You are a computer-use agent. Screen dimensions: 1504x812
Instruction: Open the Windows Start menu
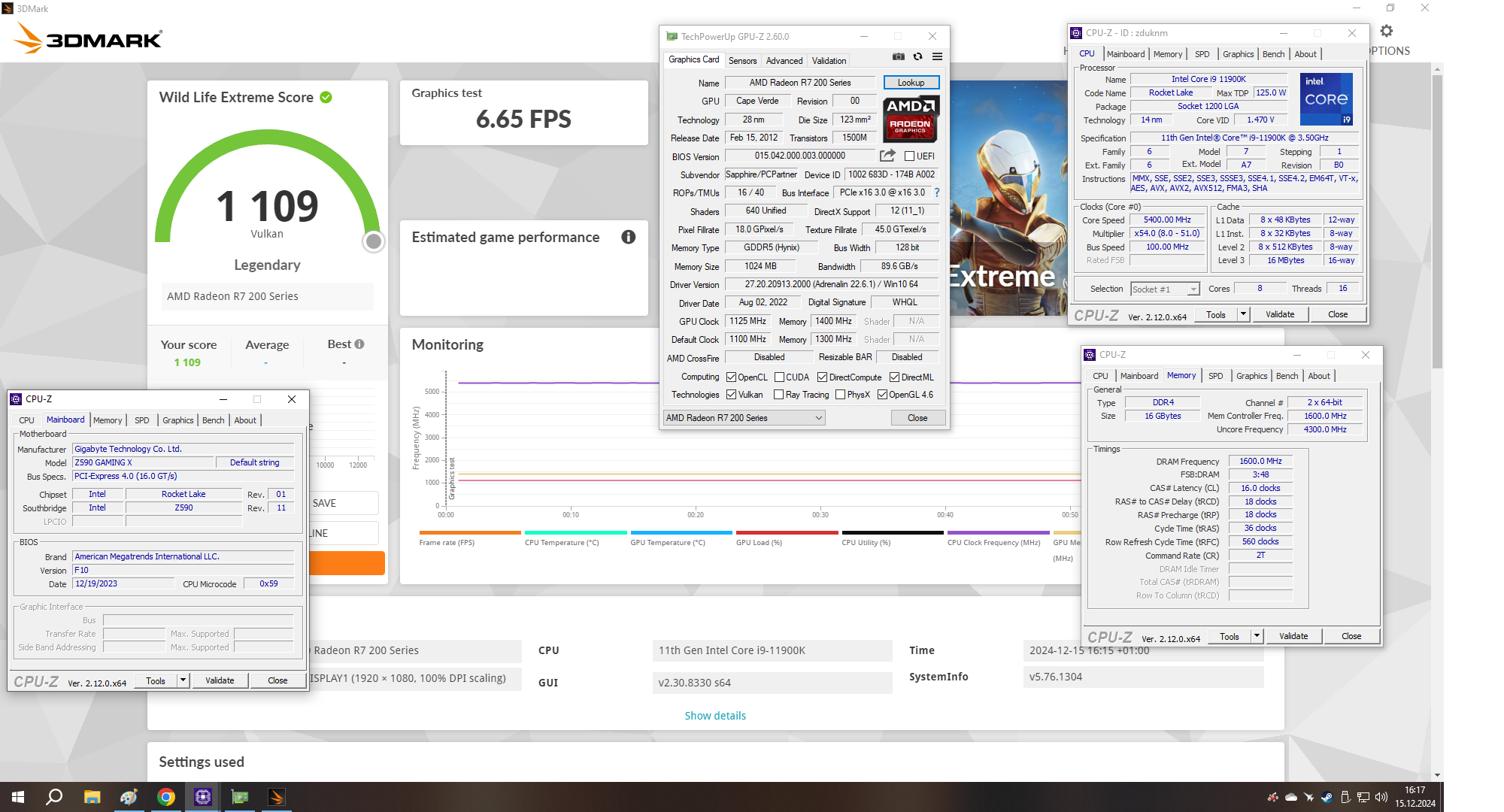18,797
